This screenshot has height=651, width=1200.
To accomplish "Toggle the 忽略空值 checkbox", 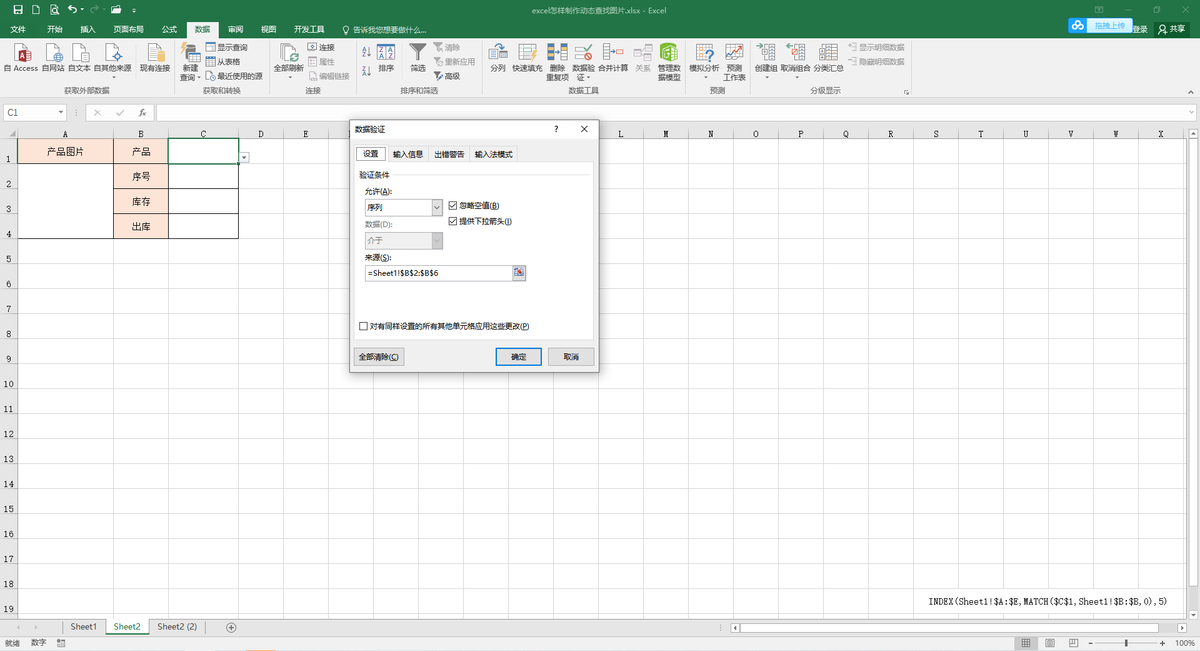I will click(x=453, y=205).
